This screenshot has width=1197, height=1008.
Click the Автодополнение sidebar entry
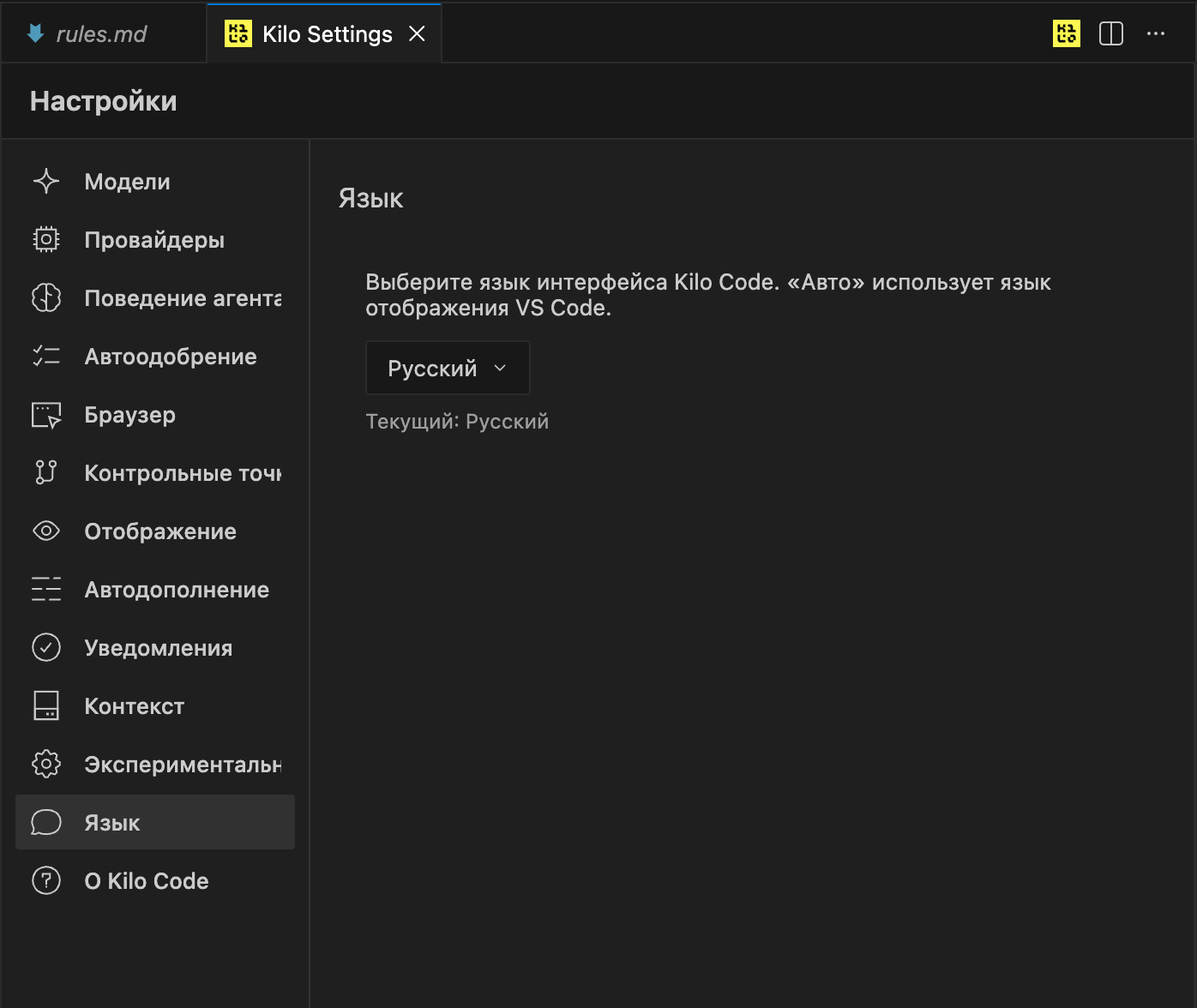[177, 589]
